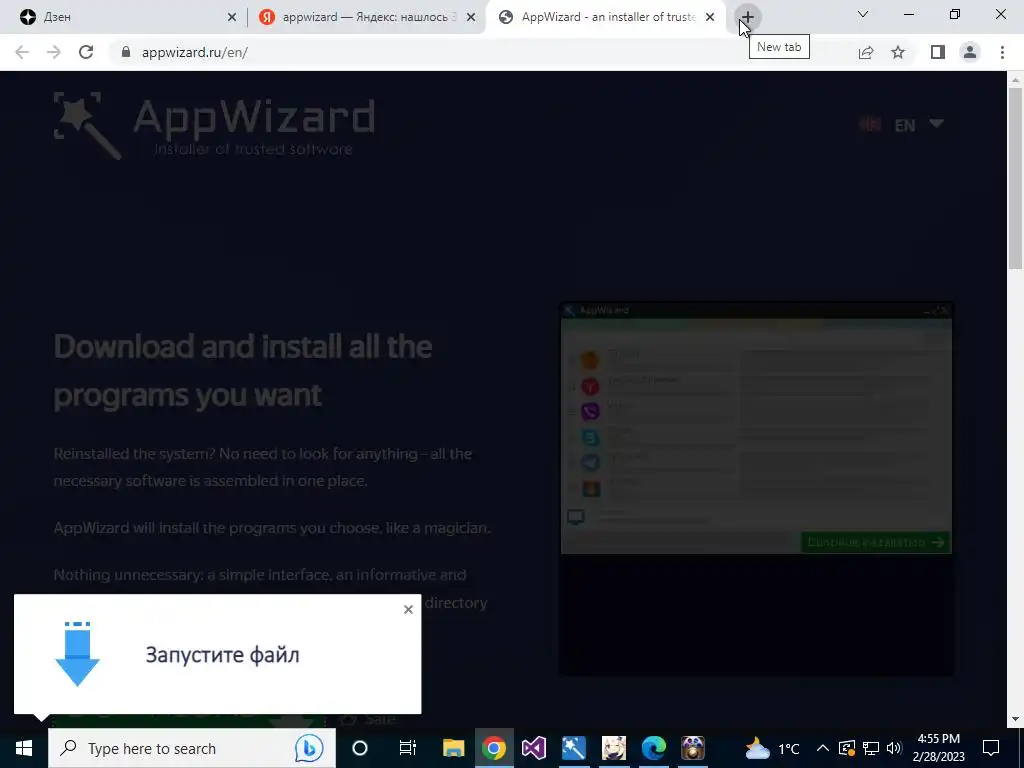Close the Запустите файл popup
The height and width of the screenshot is (768, 1024).
pos(408,609)
